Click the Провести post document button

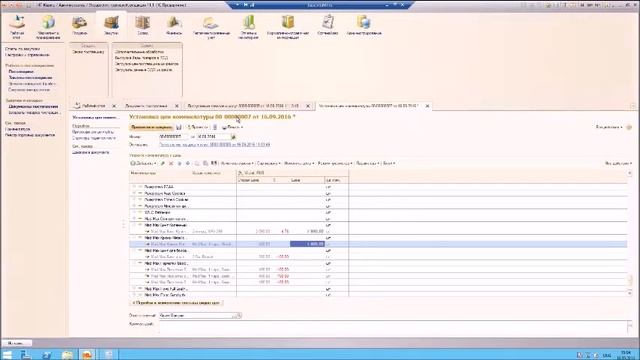pyautogui.click(x=198, y=127)
